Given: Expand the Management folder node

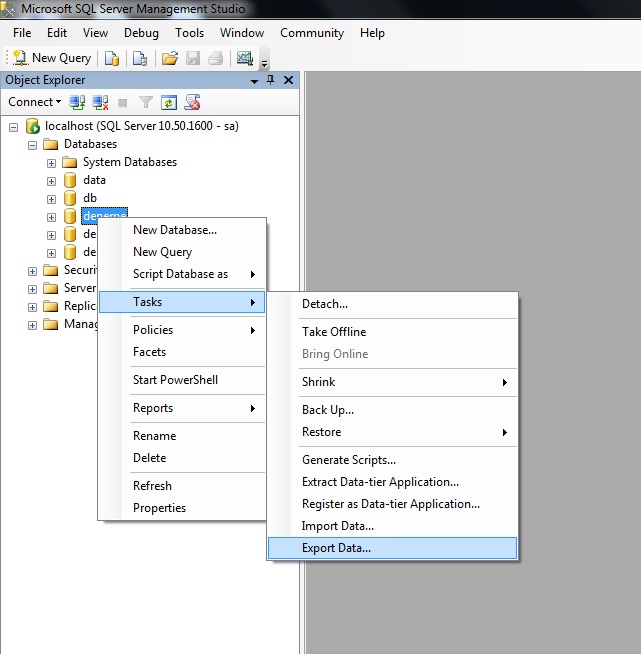Looking at the screenshot, I should [x=33, y=325].
